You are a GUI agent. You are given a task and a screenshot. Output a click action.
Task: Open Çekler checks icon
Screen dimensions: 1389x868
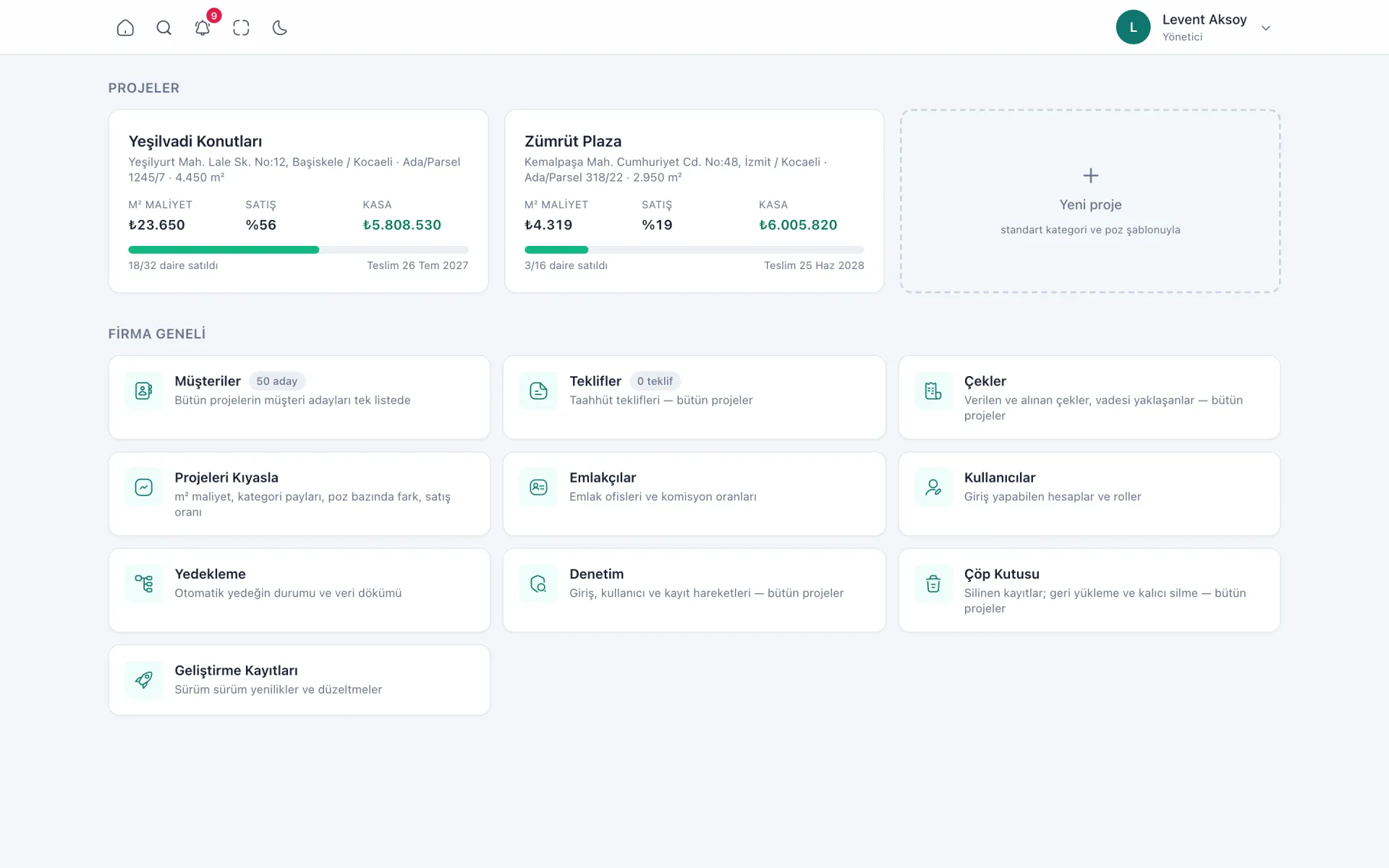pyautogui.click(x=933, y=391)
